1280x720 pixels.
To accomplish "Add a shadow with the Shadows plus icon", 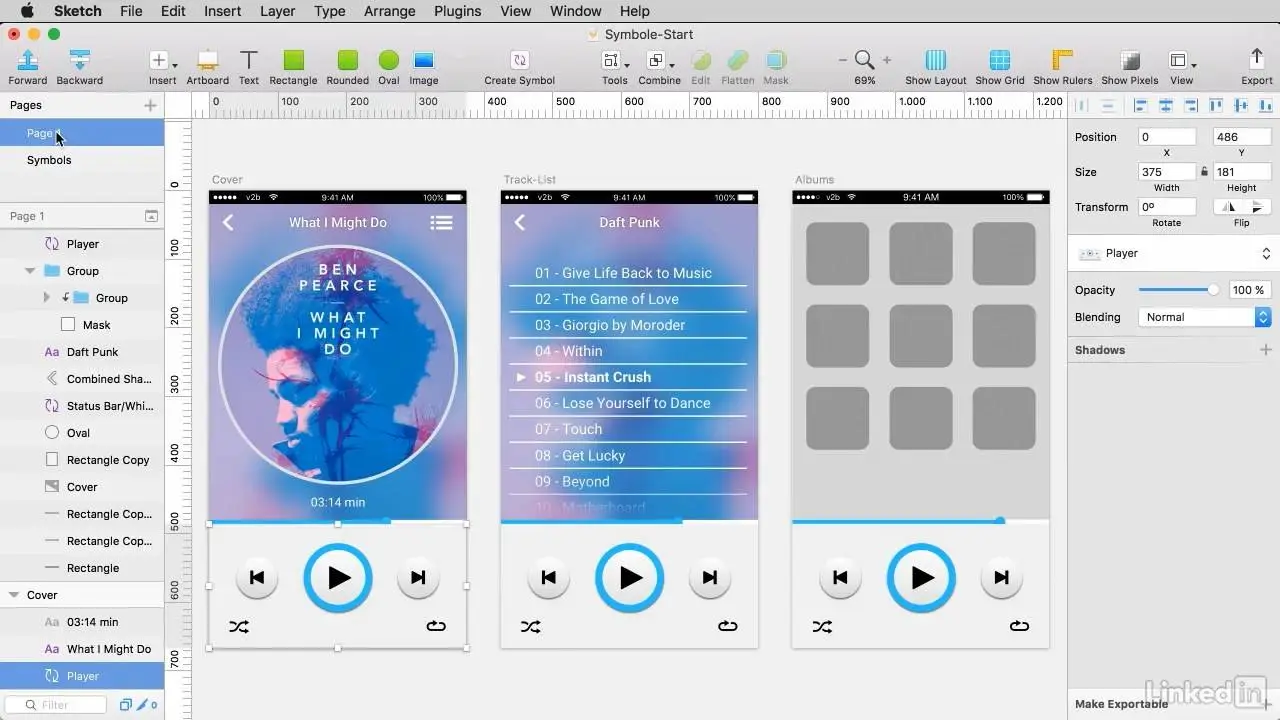I will tap(1266, 350).
